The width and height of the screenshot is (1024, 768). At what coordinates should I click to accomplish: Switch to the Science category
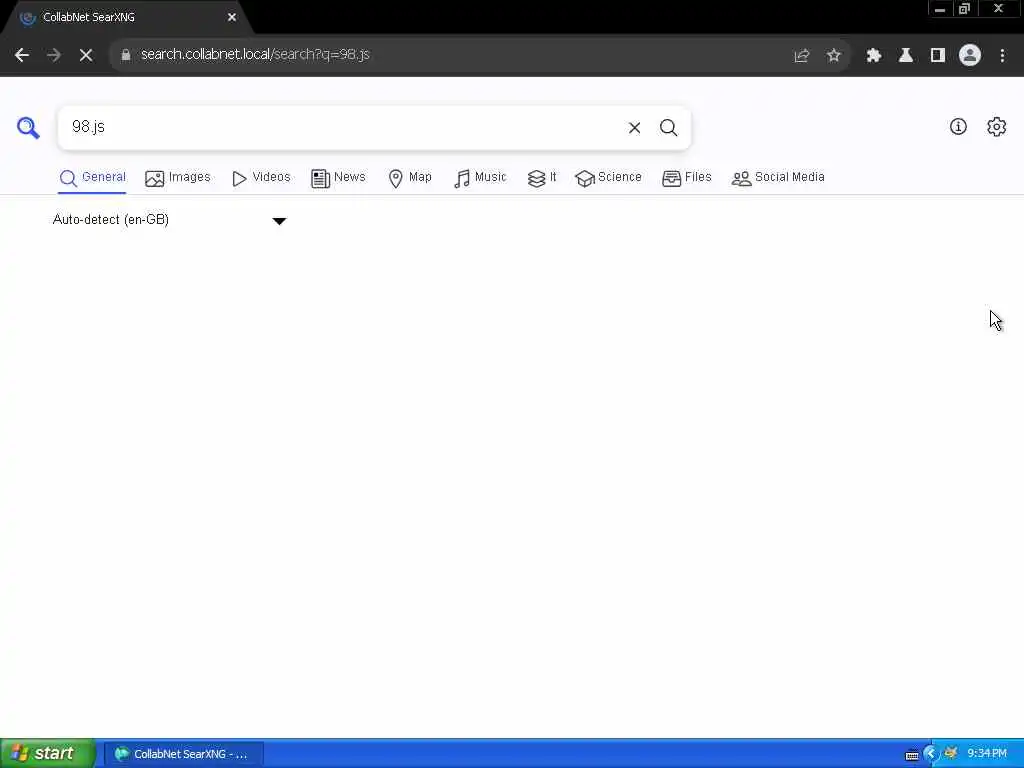click(x=609, y=178)
